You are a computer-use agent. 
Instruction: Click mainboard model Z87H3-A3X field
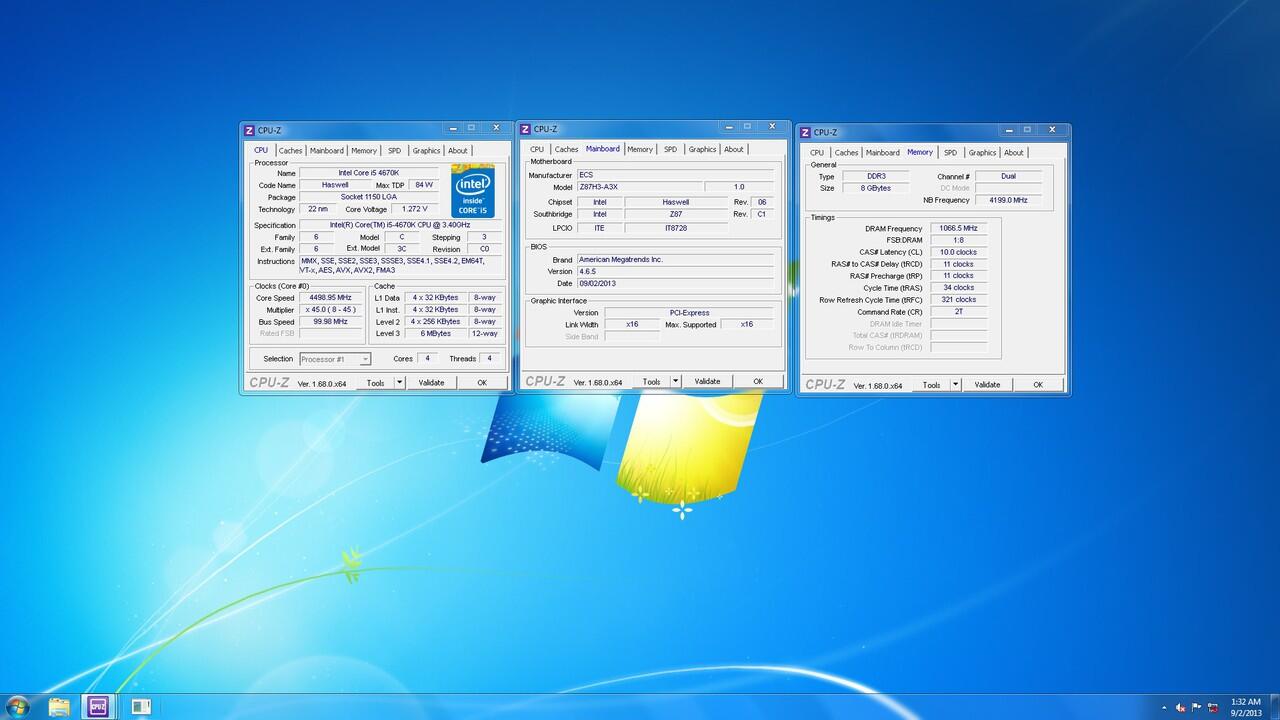pos(639,187)
